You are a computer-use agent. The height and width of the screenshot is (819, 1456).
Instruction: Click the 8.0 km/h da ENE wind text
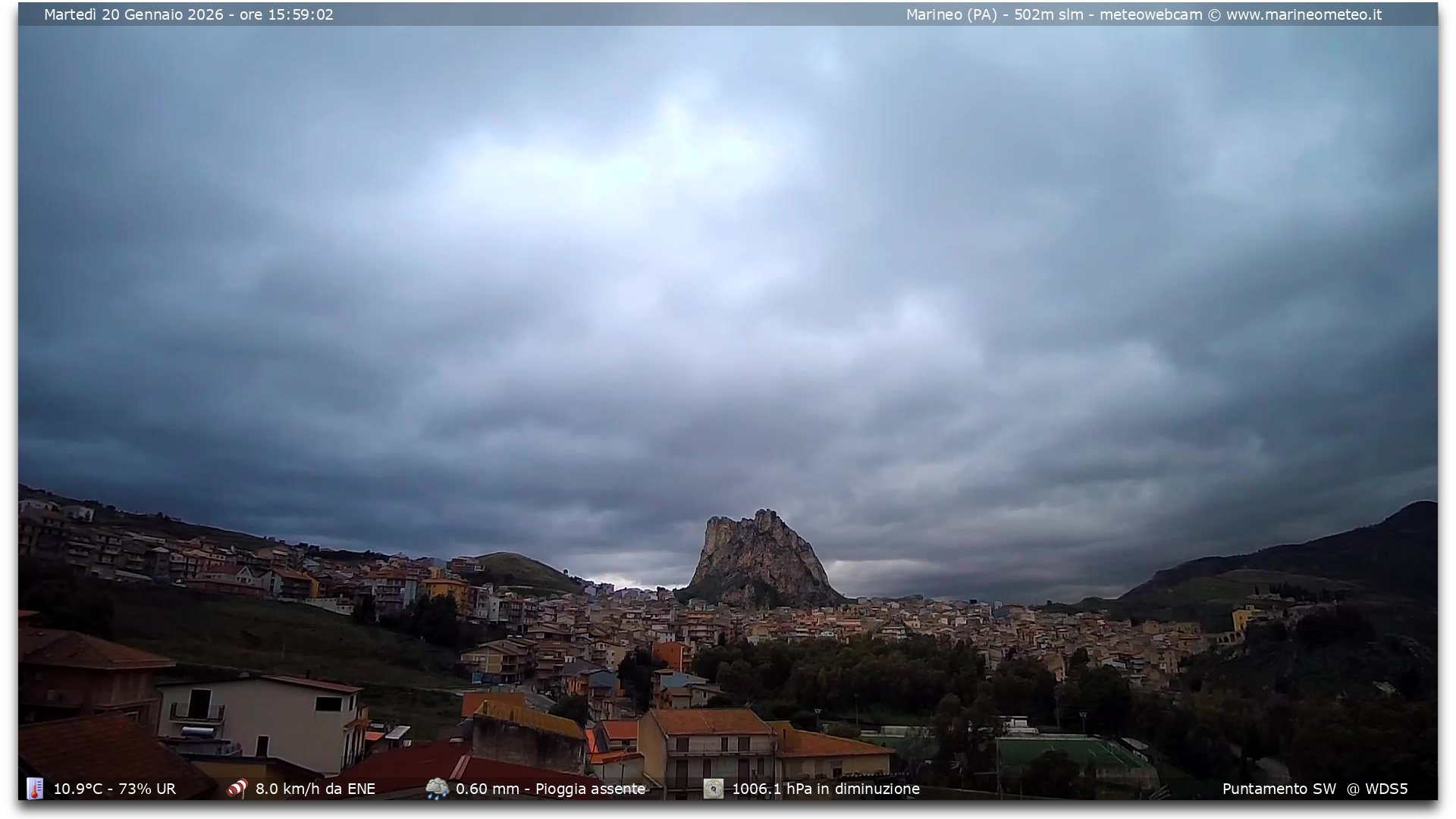pos(315,789)
